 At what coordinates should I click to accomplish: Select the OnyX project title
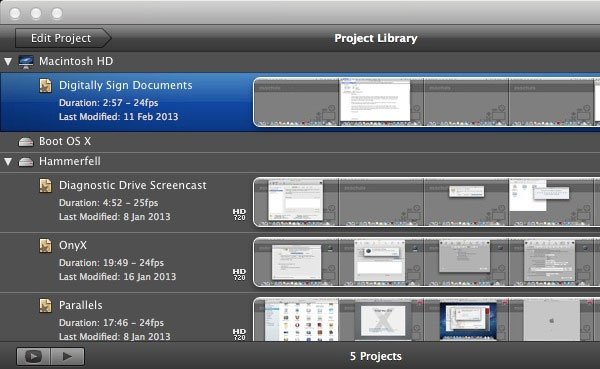pyautogui.click(x=73, y=245)
